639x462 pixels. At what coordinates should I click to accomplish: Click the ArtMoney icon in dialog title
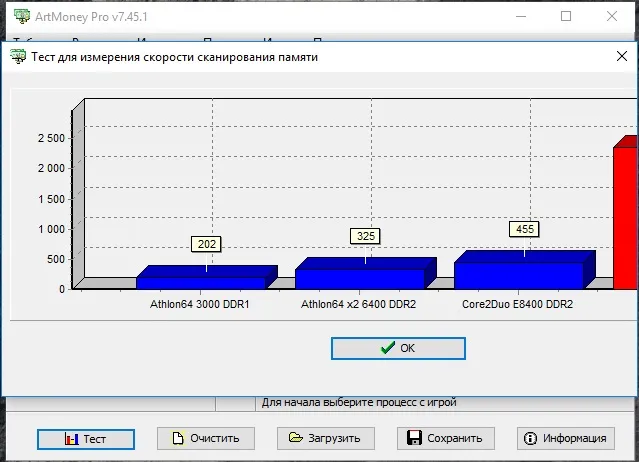[x=18, y=56]
